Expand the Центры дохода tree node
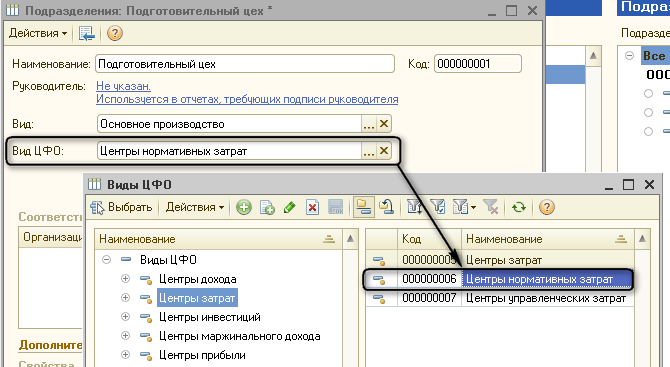The image size is (670, 367). pyautogui.click(x=125, y=279)
